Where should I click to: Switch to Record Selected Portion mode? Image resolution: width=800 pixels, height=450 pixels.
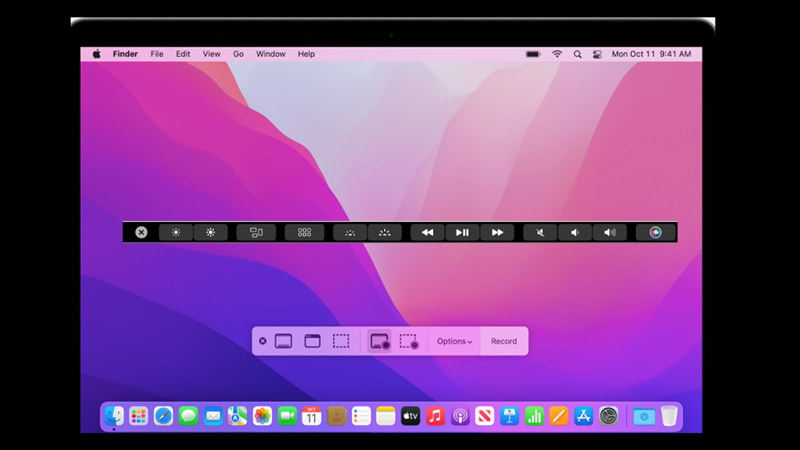[x=408, y=341]
